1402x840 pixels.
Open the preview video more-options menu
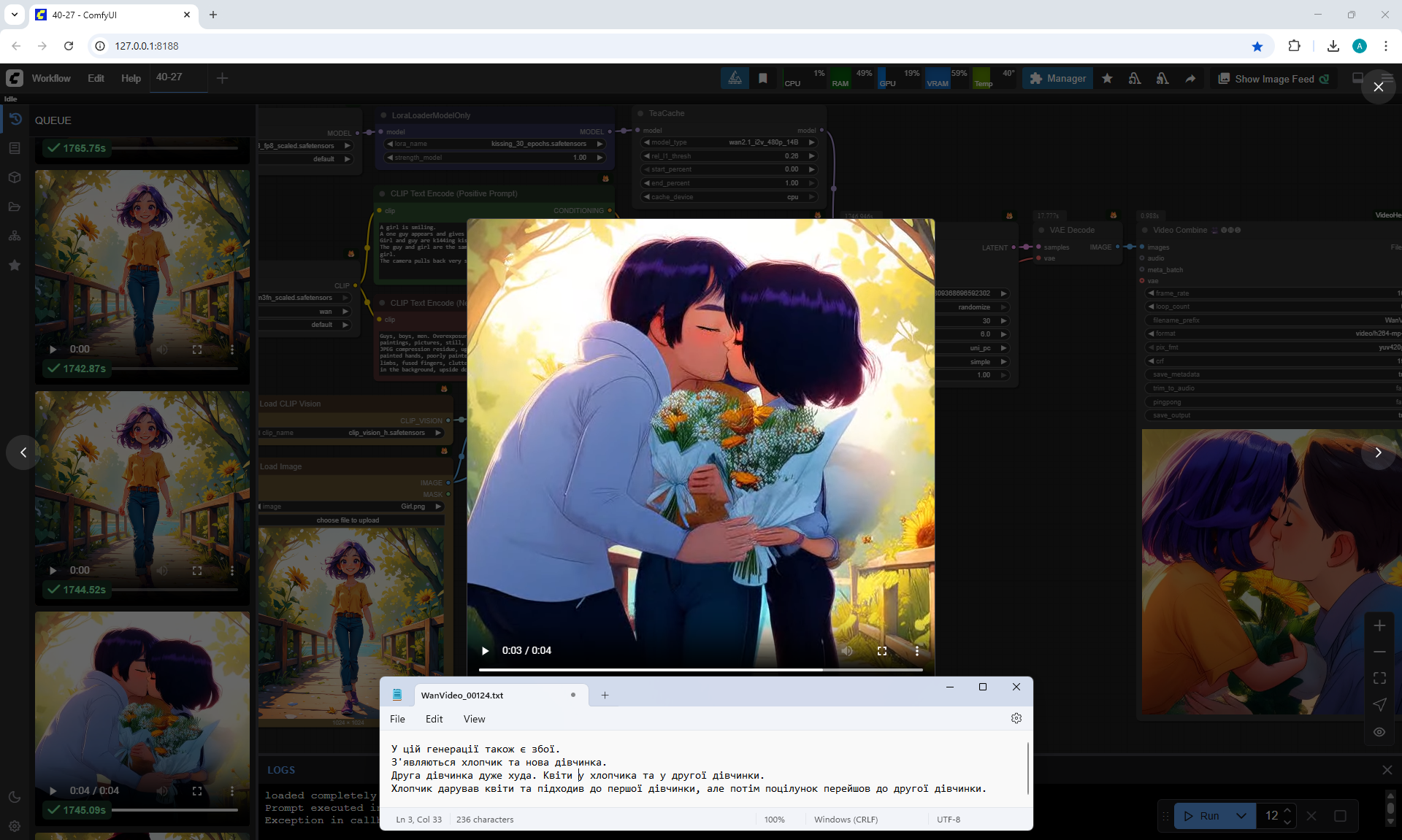916,650
